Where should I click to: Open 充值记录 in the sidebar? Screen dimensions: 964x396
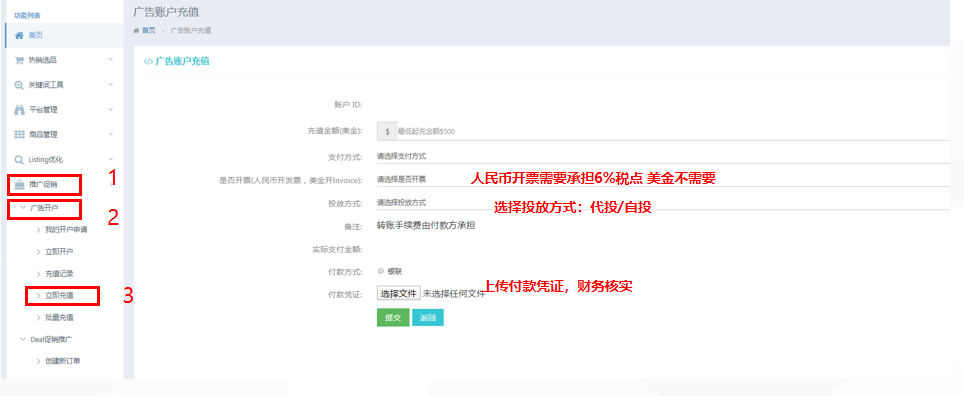tap(60, 273)
